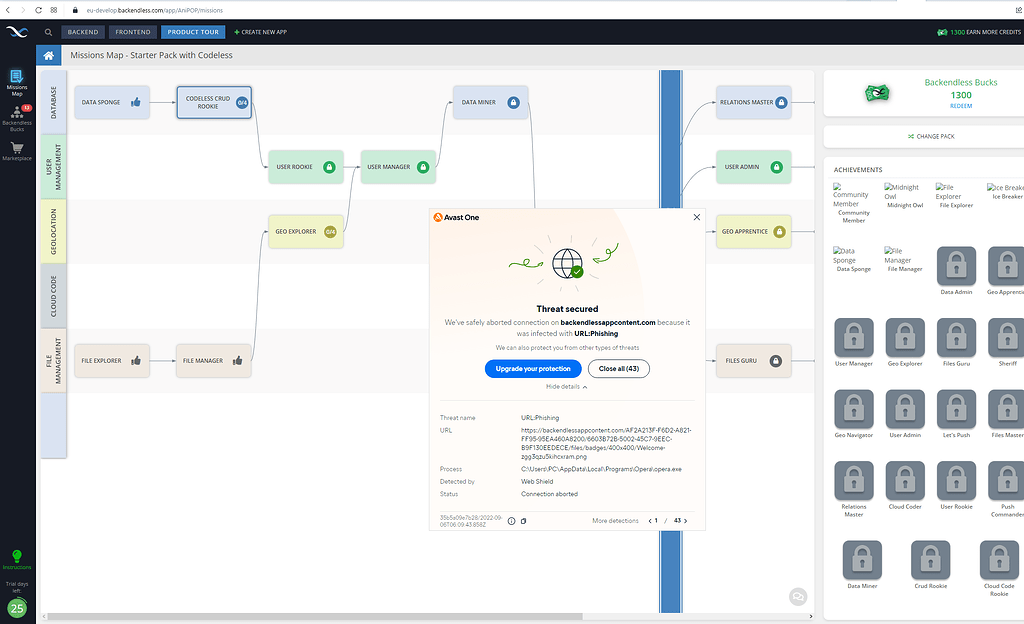Image resolution: width=1024 pixels, height=624 pixels.
Task: Select the PRODUCT TOUR tab
Action: (x=193, y=32)
